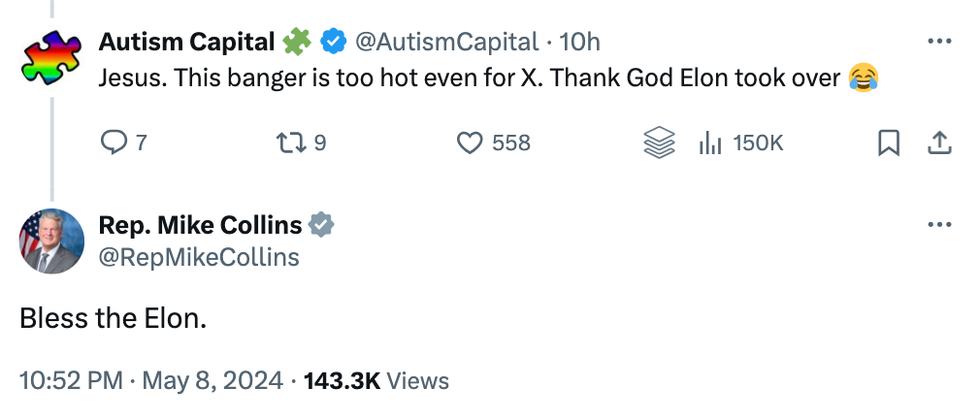Click the stacked layers icon

659,143
